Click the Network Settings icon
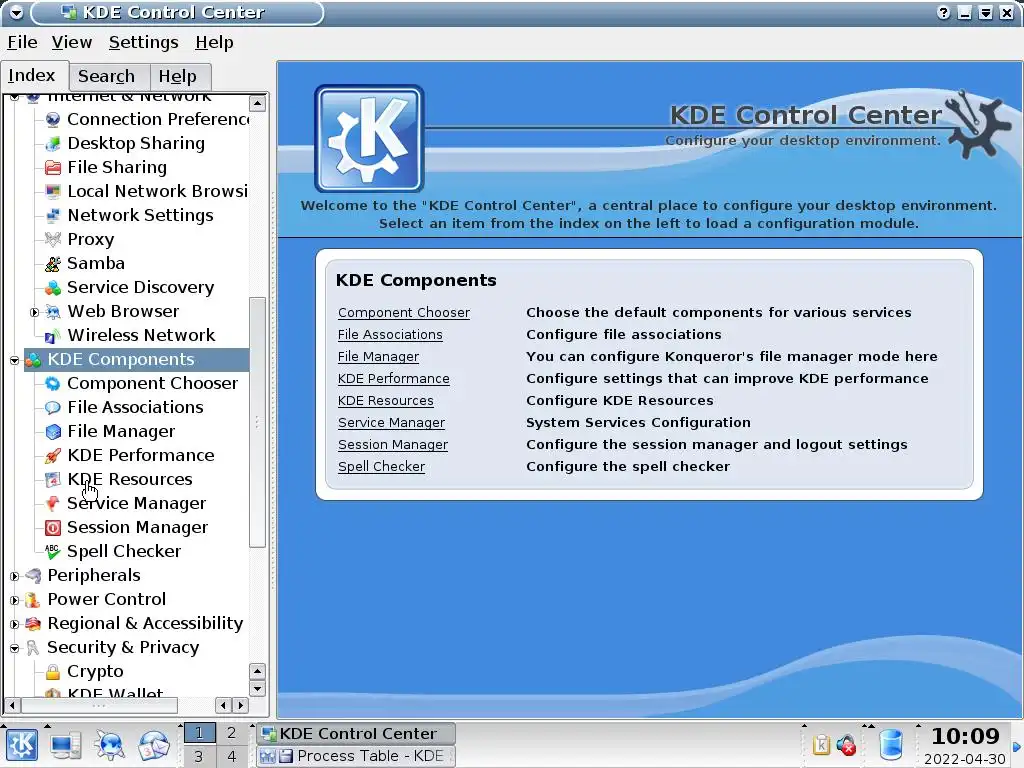 point(53,216)
